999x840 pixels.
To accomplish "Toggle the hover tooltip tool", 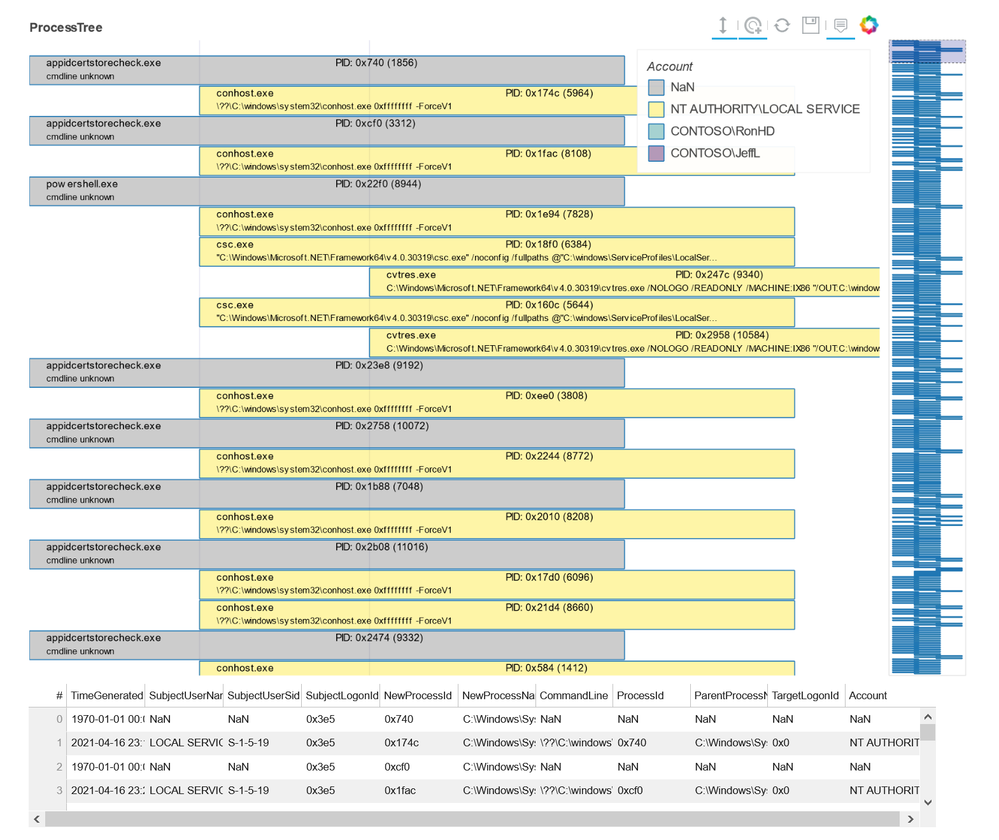I will 840,25.
